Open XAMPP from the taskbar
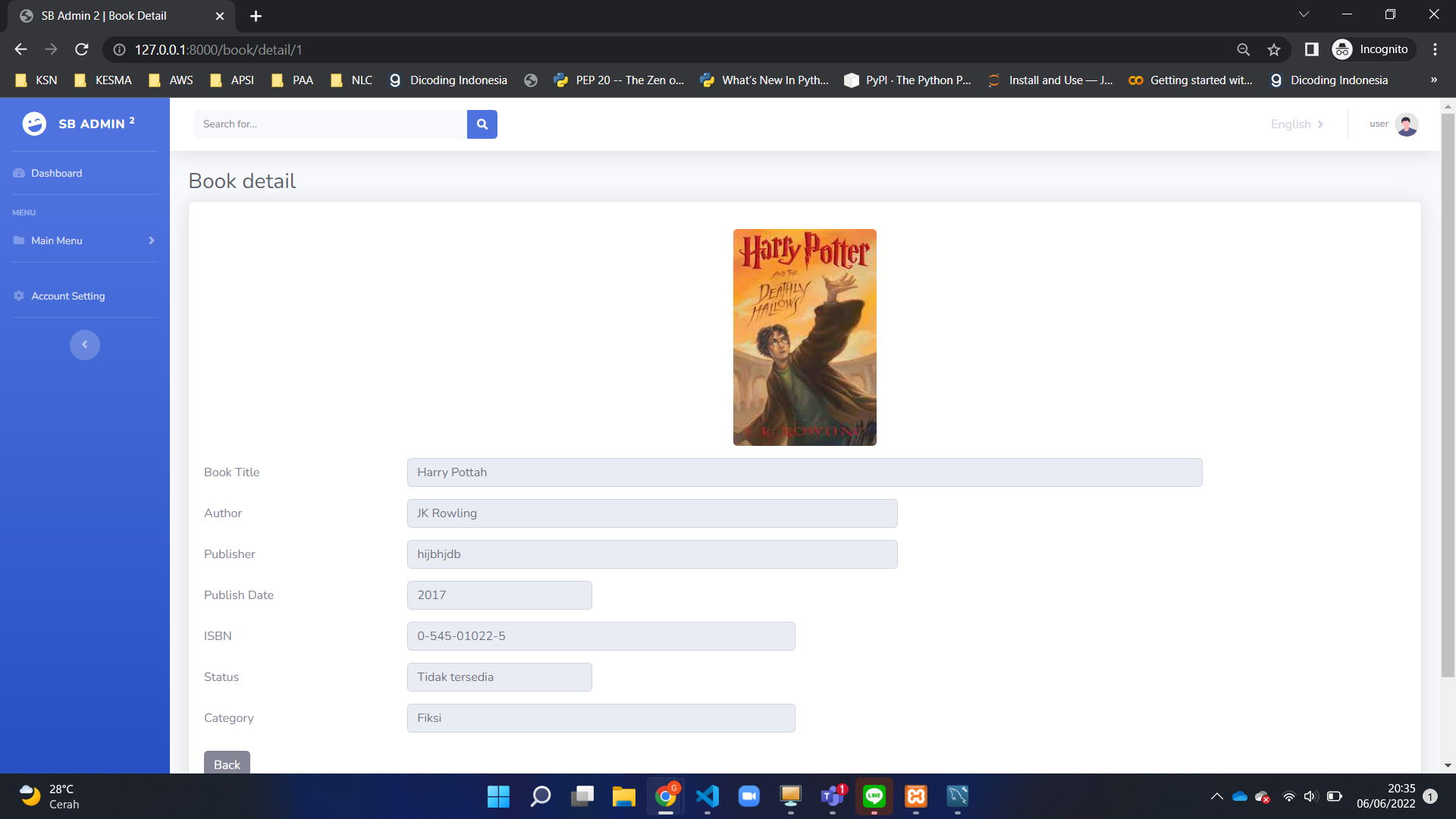This screenshot has height=819, width=1456. [916, 796]
